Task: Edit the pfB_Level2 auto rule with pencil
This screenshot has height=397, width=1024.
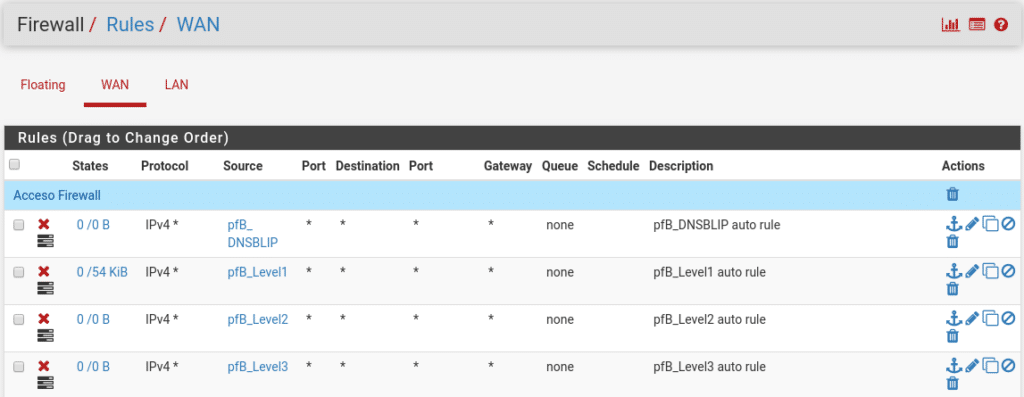Action: click(x=972, y=319)
